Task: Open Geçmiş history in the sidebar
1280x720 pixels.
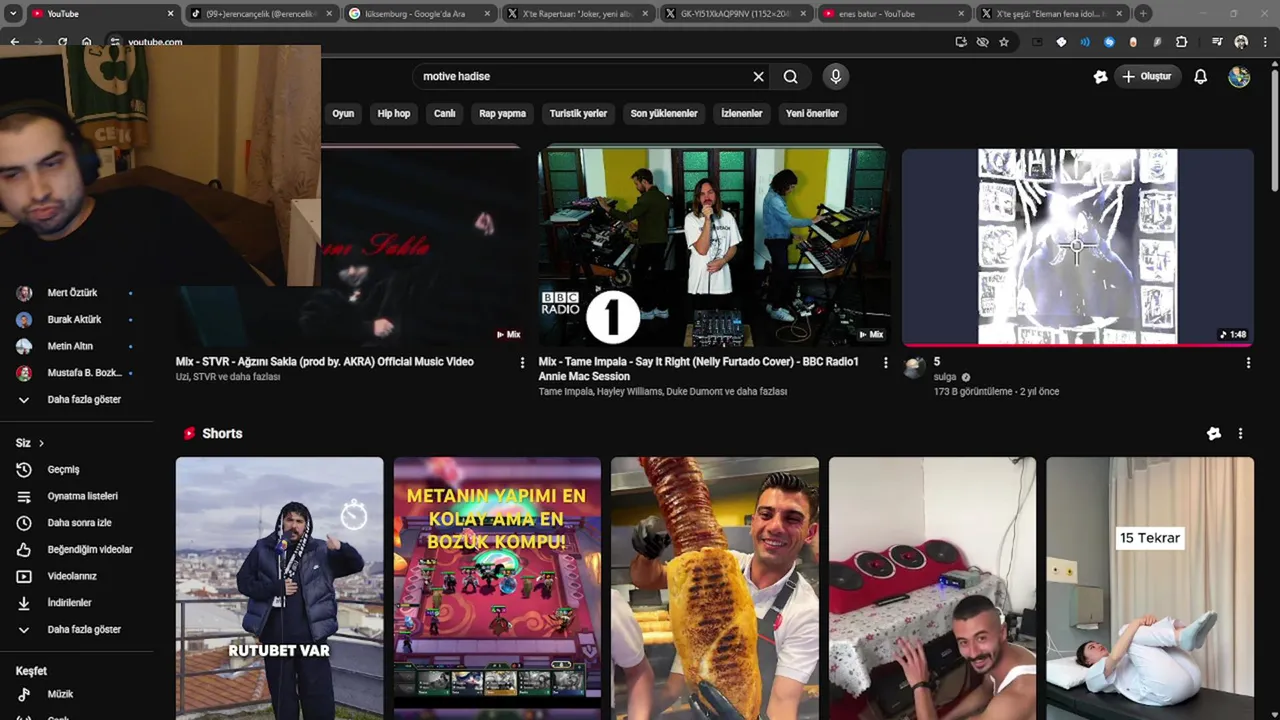Action: [64, 469]
